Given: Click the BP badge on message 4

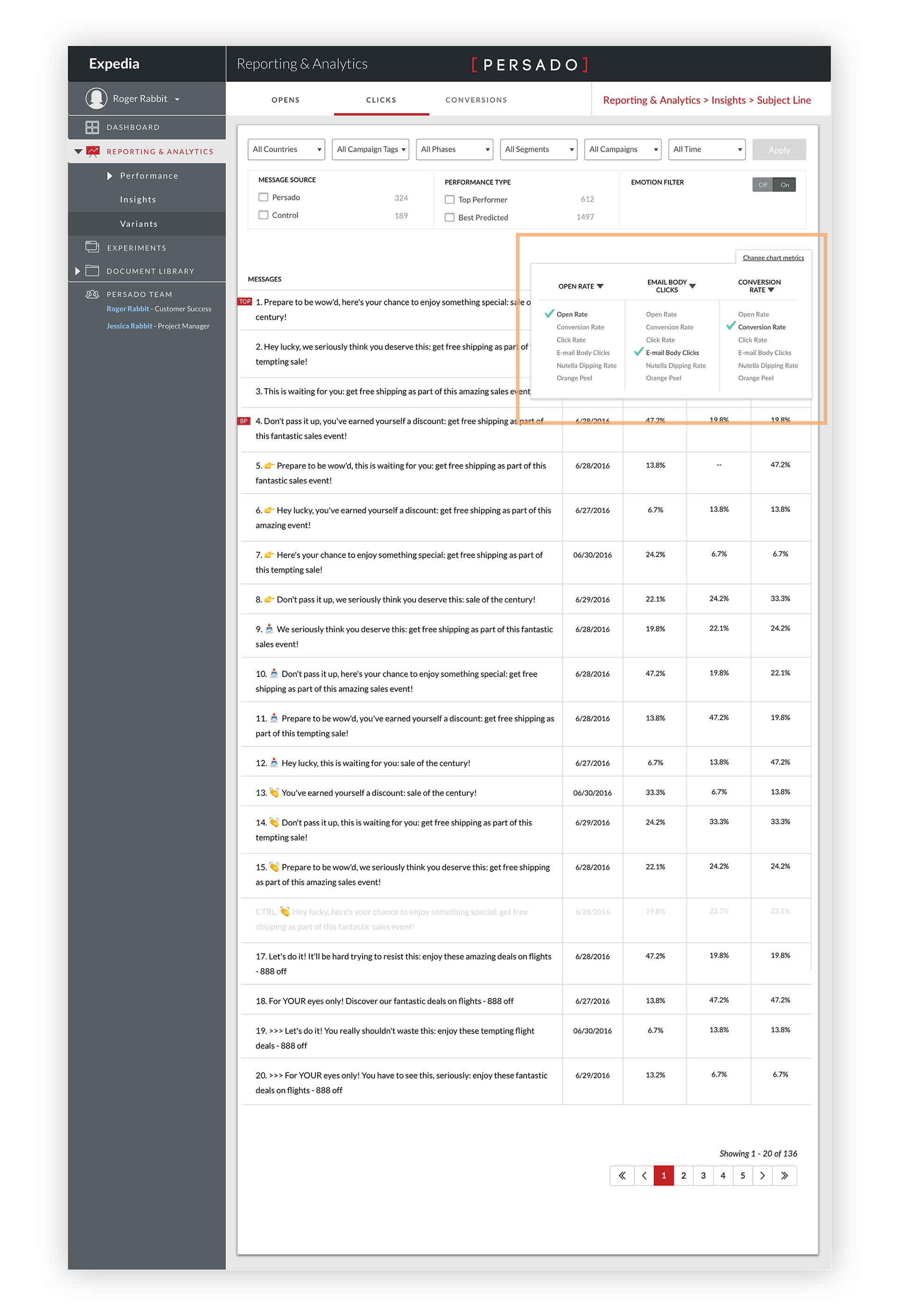Looking at the screenshot, I should point(244,421).
